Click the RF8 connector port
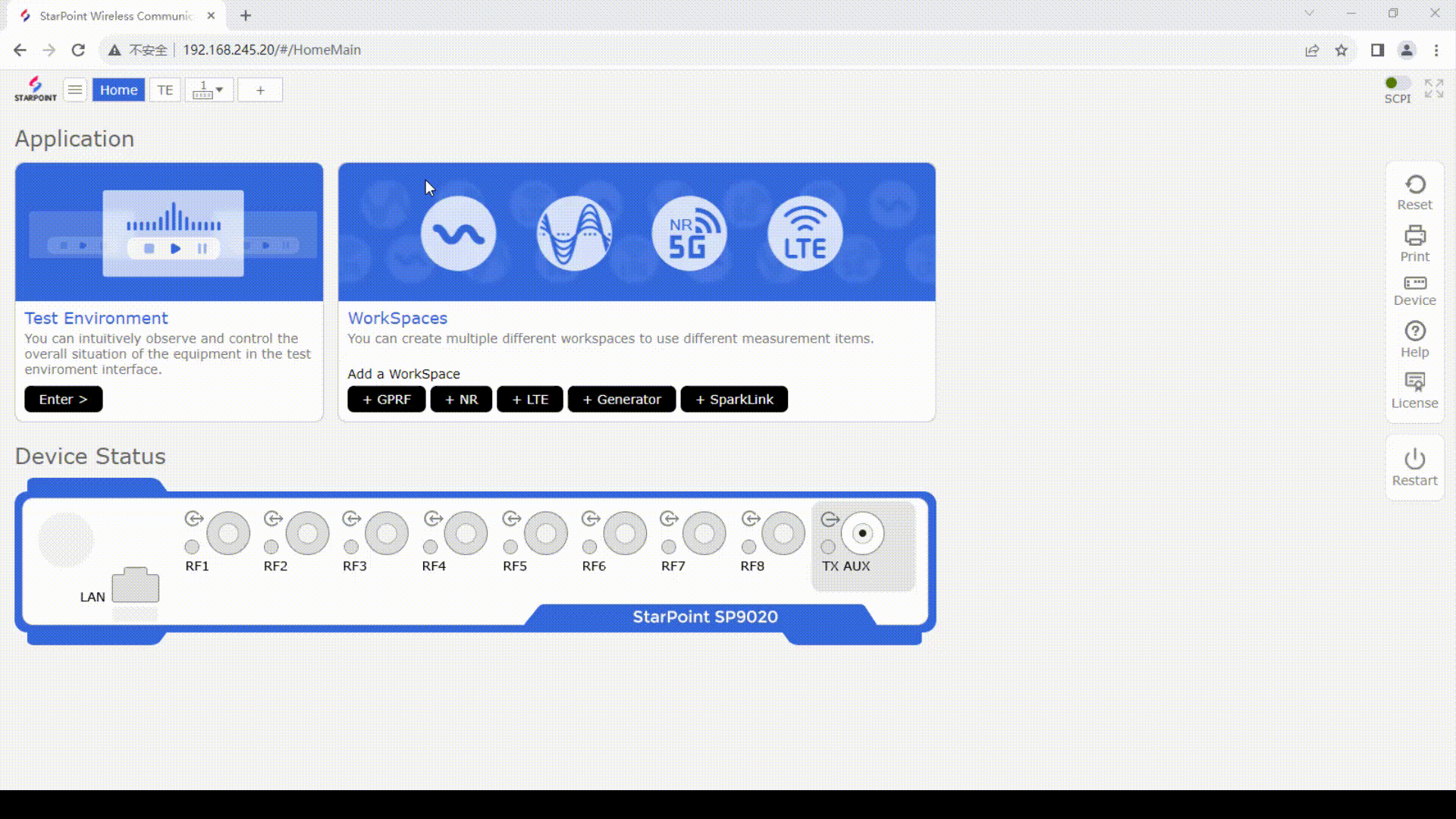This screenshot has height=819, width=1456. 783,533
